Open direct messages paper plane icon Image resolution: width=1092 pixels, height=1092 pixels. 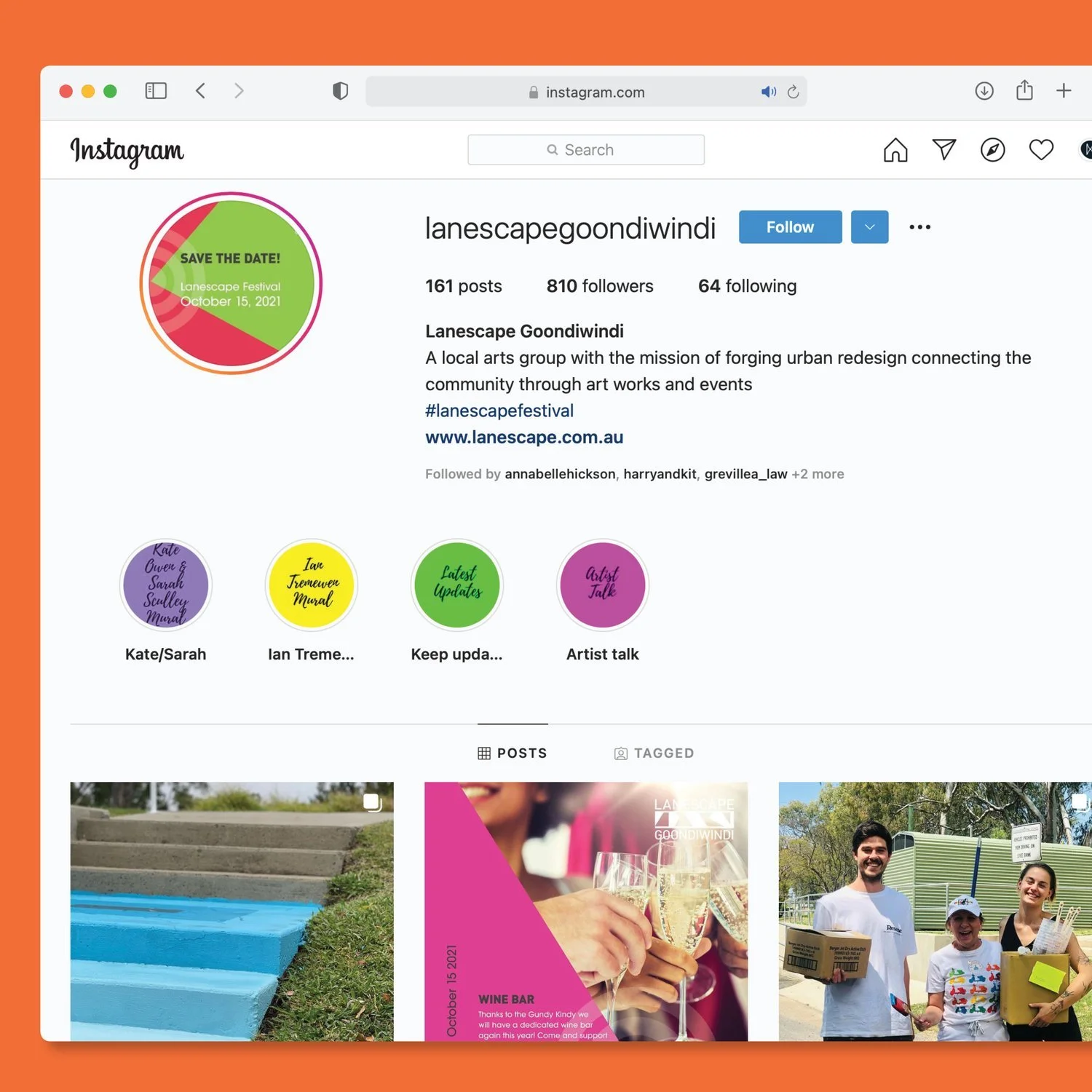click(944, 149)
